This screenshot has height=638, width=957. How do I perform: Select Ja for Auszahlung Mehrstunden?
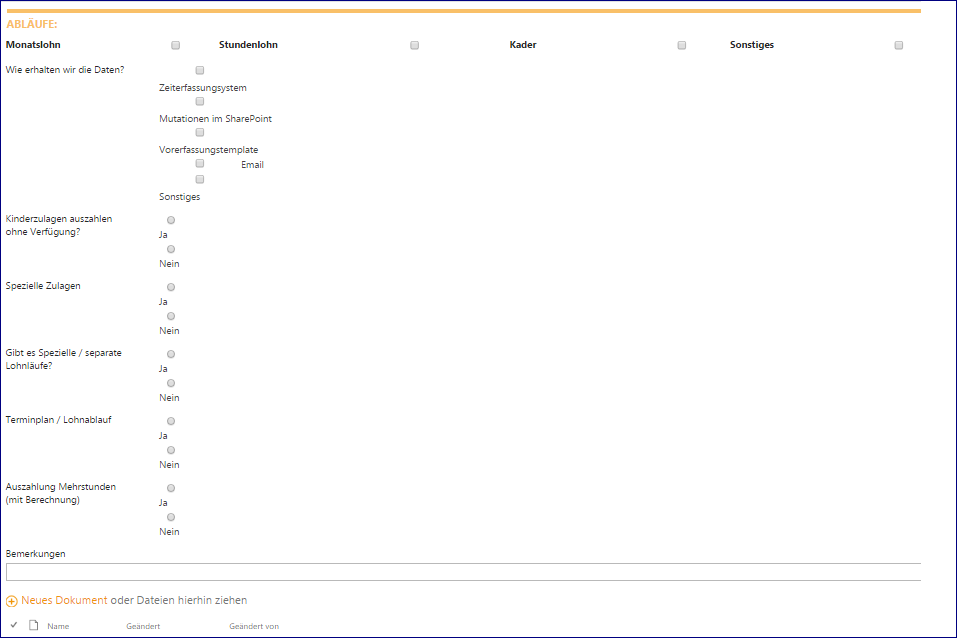tap(171, 488)
